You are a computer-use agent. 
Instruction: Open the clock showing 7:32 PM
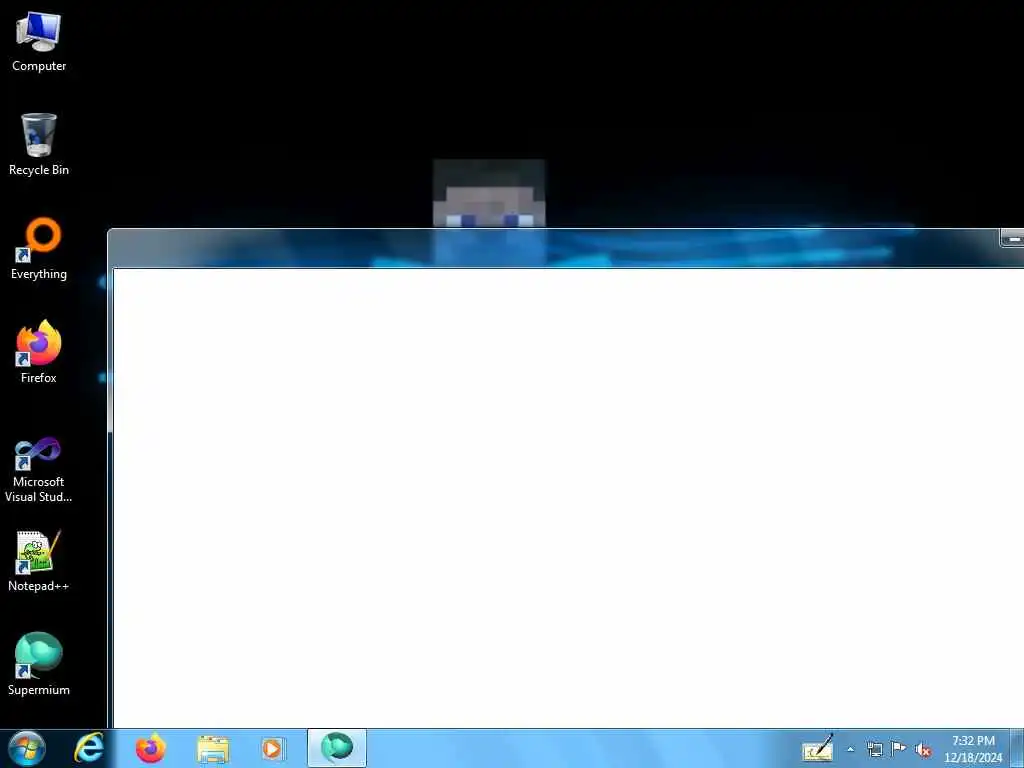[973, 749]
